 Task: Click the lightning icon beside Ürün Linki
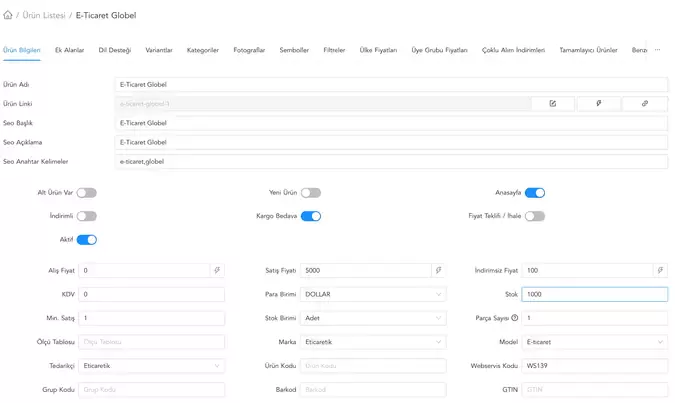pos(599,103)
